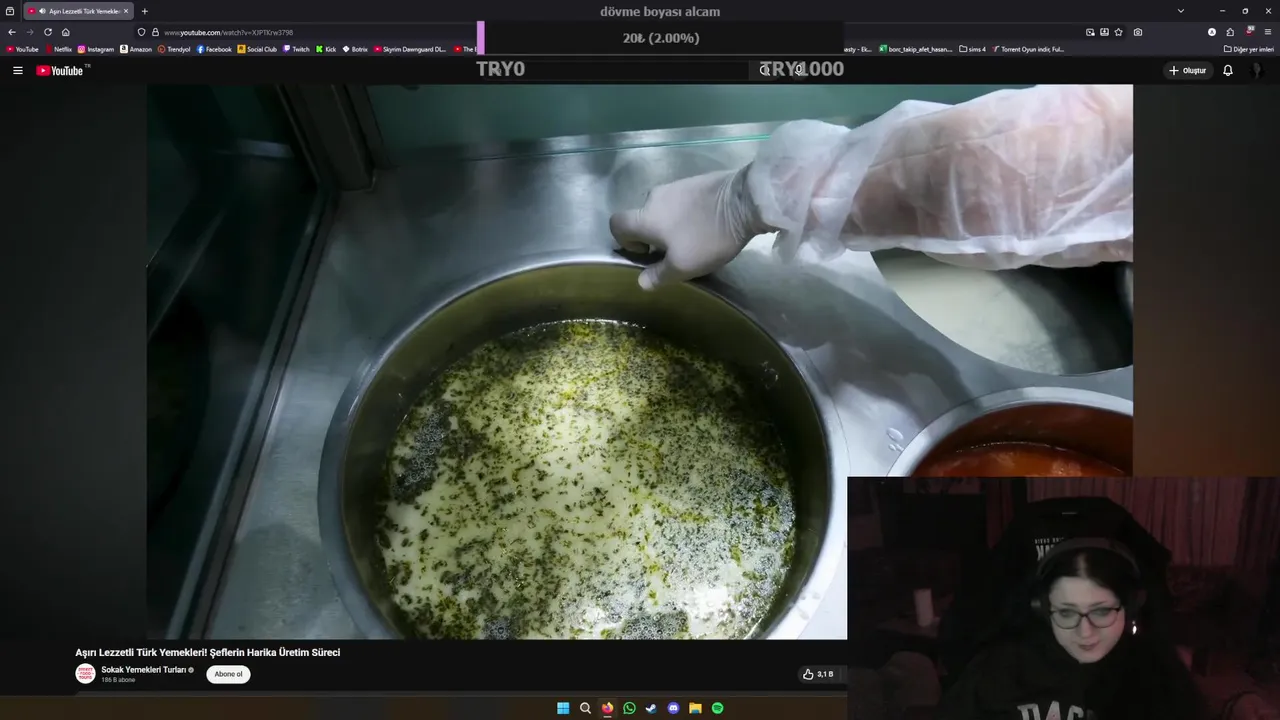Show site security shield information

[141, 32]
